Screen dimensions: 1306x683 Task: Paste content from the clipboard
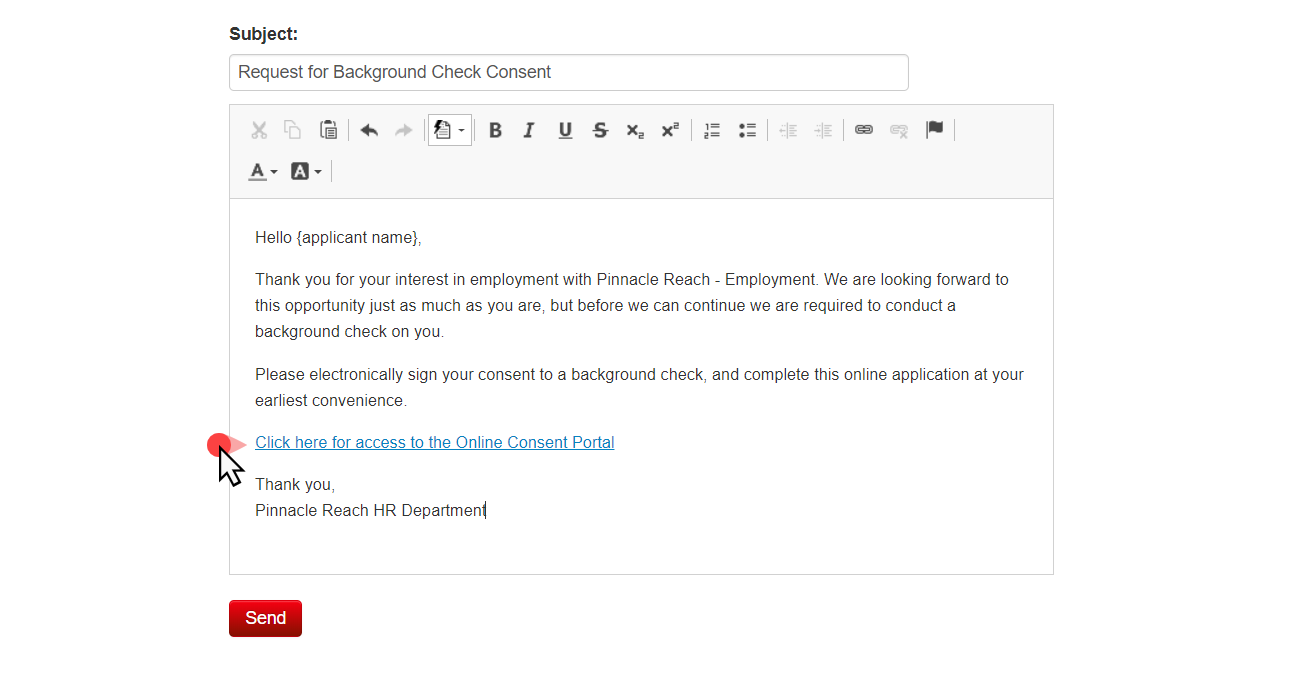pos(329,130)
